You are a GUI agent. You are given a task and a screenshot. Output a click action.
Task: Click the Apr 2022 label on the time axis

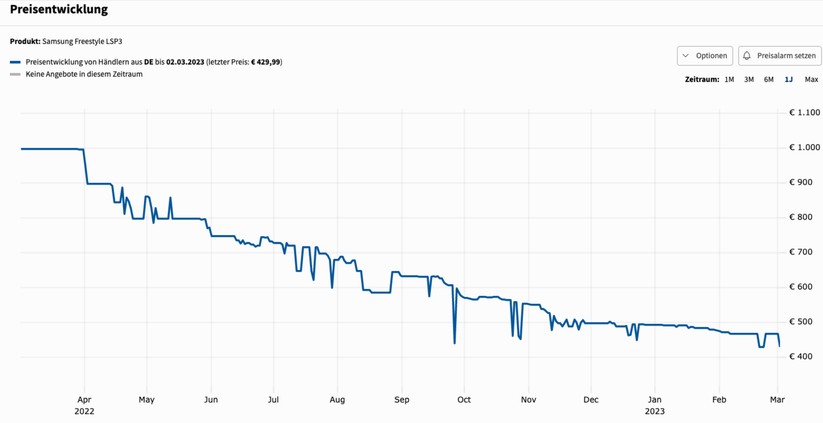[84, 405]
